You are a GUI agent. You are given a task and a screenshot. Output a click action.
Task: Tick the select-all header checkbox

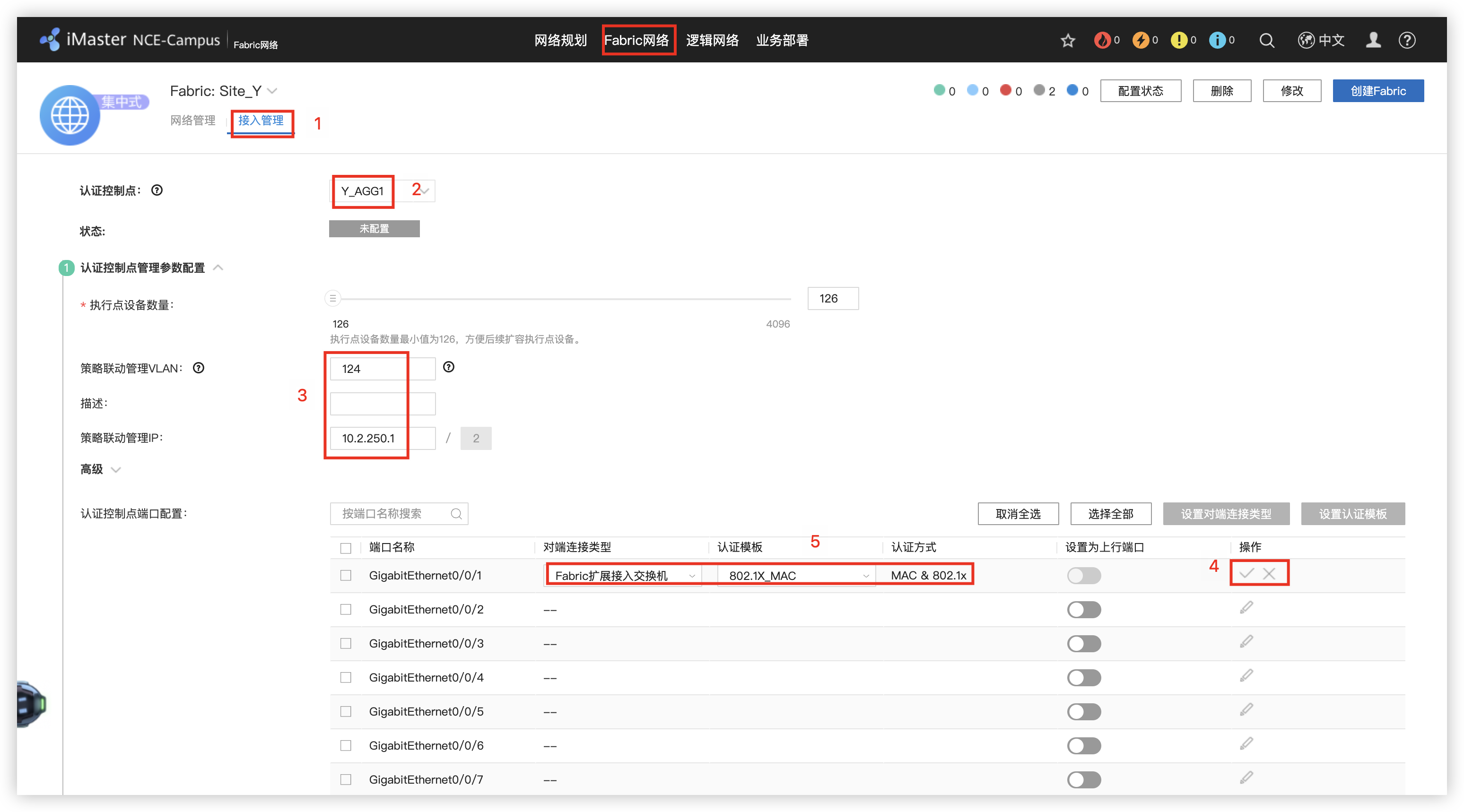[x=346, y=548]
